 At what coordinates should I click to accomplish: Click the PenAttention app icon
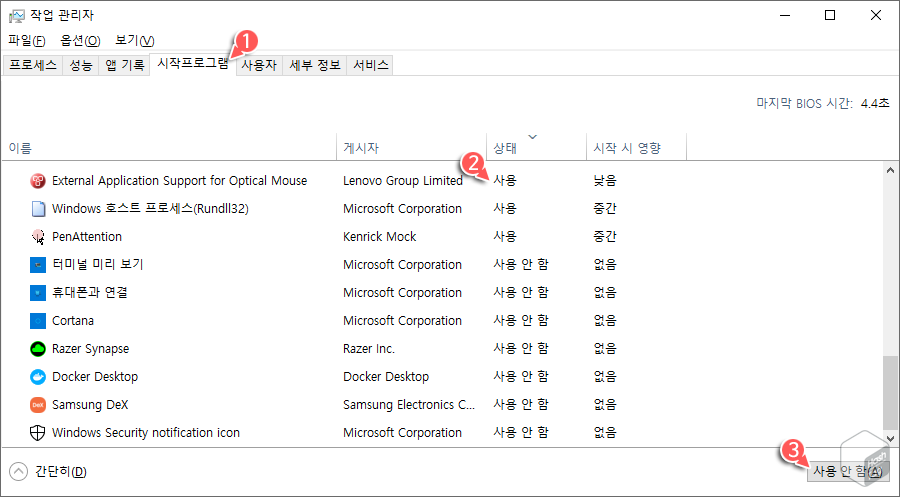click(38, 236)
